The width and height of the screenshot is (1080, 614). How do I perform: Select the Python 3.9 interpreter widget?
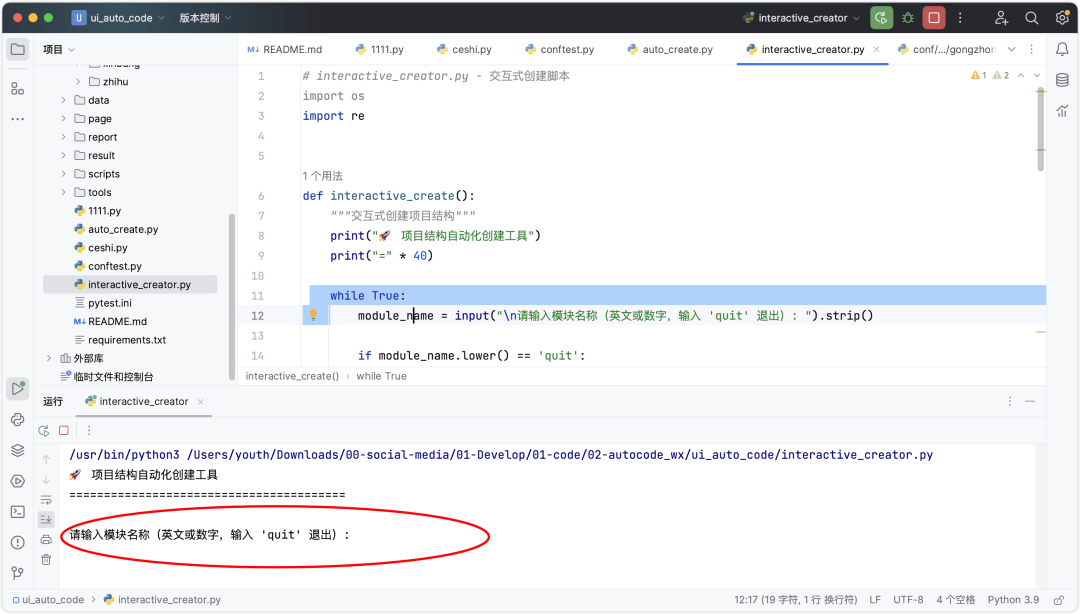[x=1013, y=600]
